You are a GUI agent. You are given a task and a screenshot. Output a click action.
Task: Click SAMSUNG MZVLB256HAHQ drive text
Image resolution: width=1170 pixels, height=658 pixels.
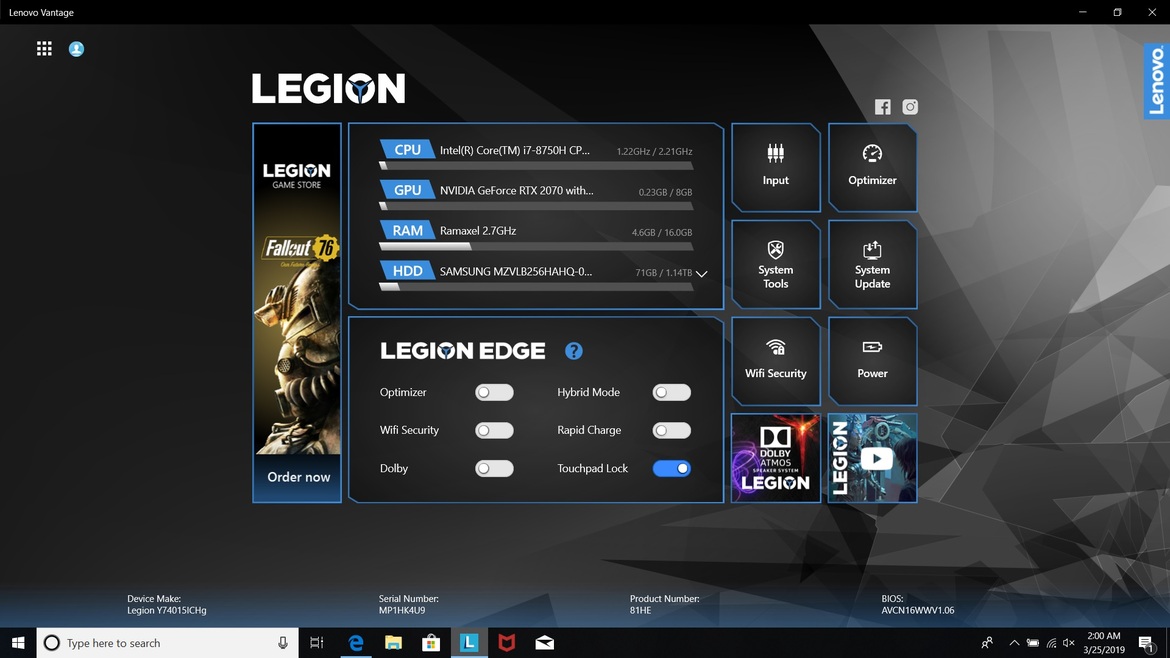pyautogui.click(x=516, y=271)
